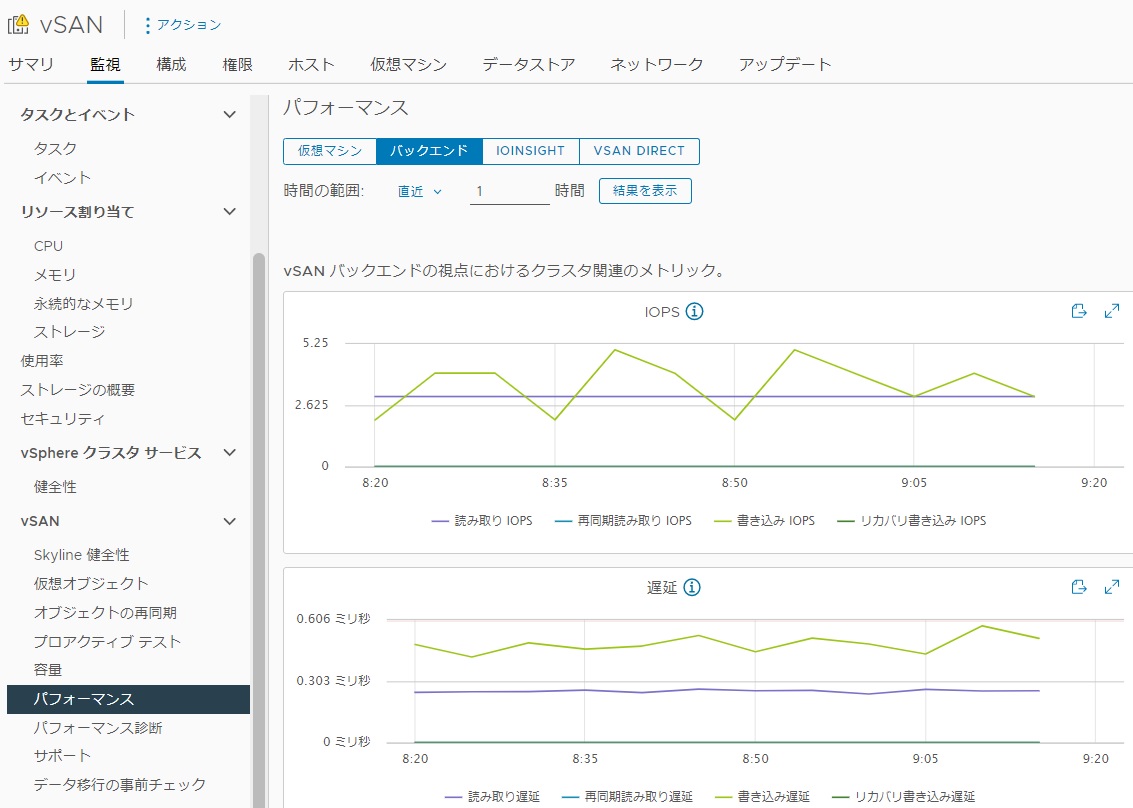Open the 直近 time range dropdown
Viewport: 1133px width, 808px height.
pyautogui.click(x=420, y=191)
